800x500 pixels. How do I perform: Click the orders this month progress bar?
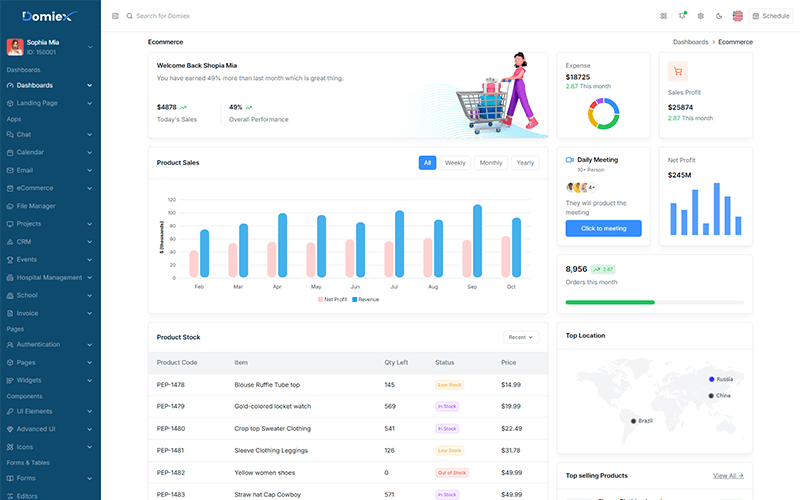pos(655,303)
